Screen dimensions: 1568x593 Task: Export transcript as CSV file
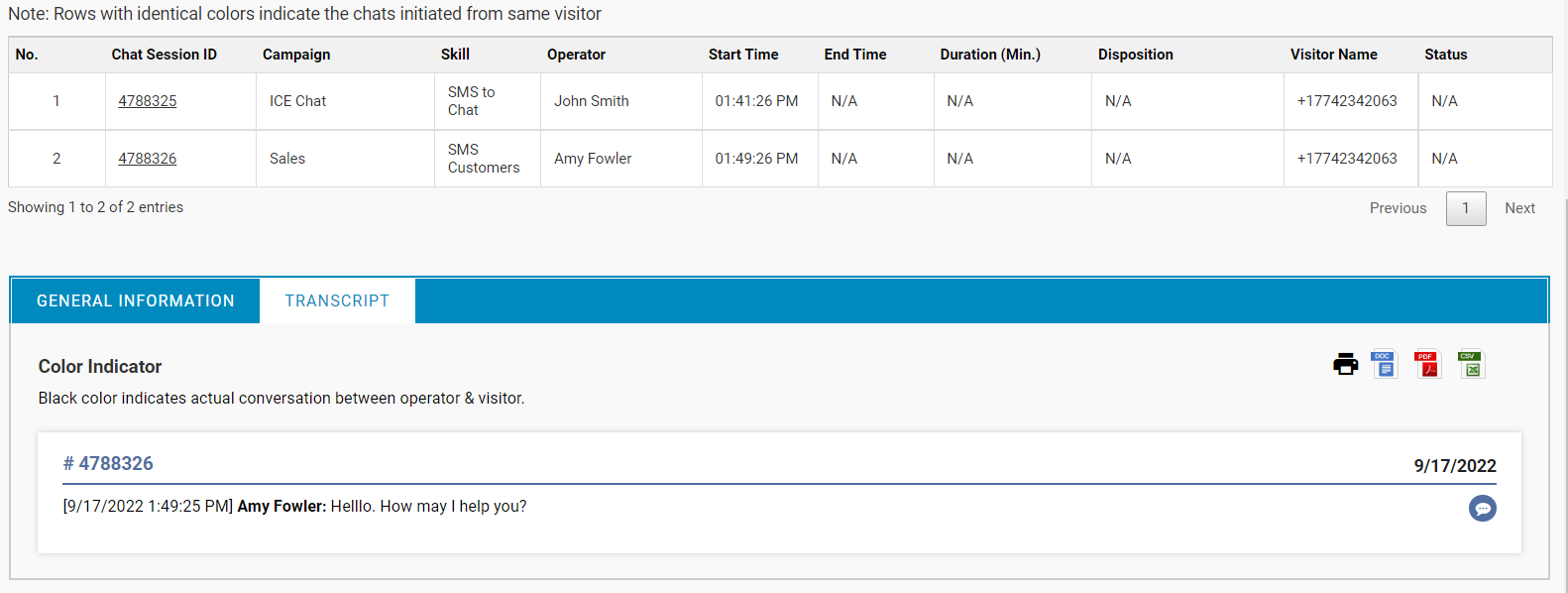tap(1471, 365)
